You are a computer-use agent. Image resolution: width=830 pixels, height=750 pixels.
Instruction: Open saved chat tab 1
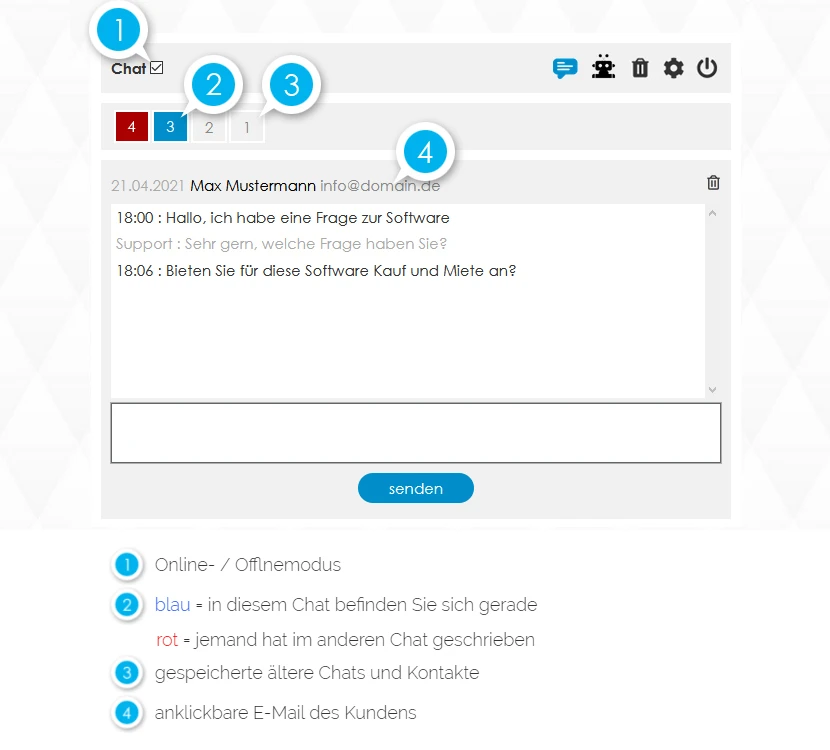click(247, 128)
